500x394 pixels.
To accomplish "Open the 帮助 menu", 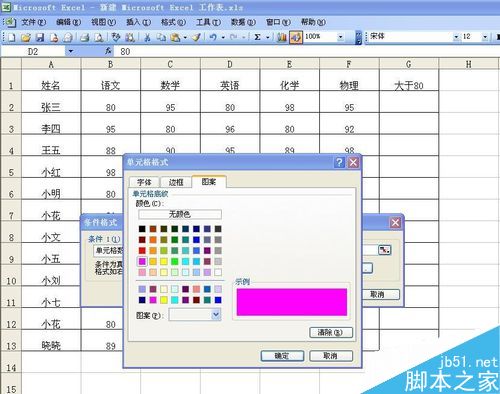I will (313, 22).
